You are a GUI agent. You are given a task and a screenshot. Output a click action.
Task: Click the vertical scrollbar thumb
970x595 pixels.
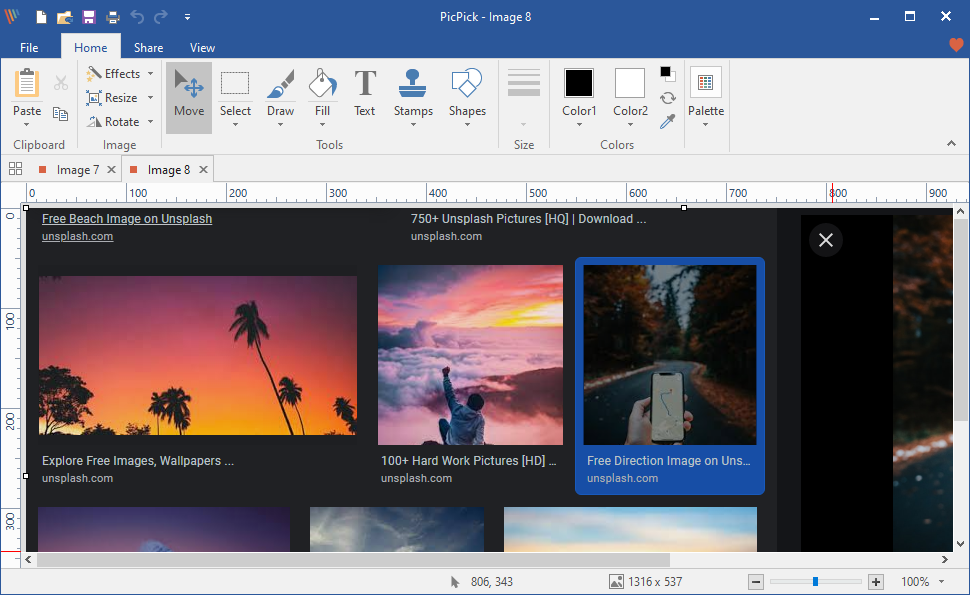(960, 319)
